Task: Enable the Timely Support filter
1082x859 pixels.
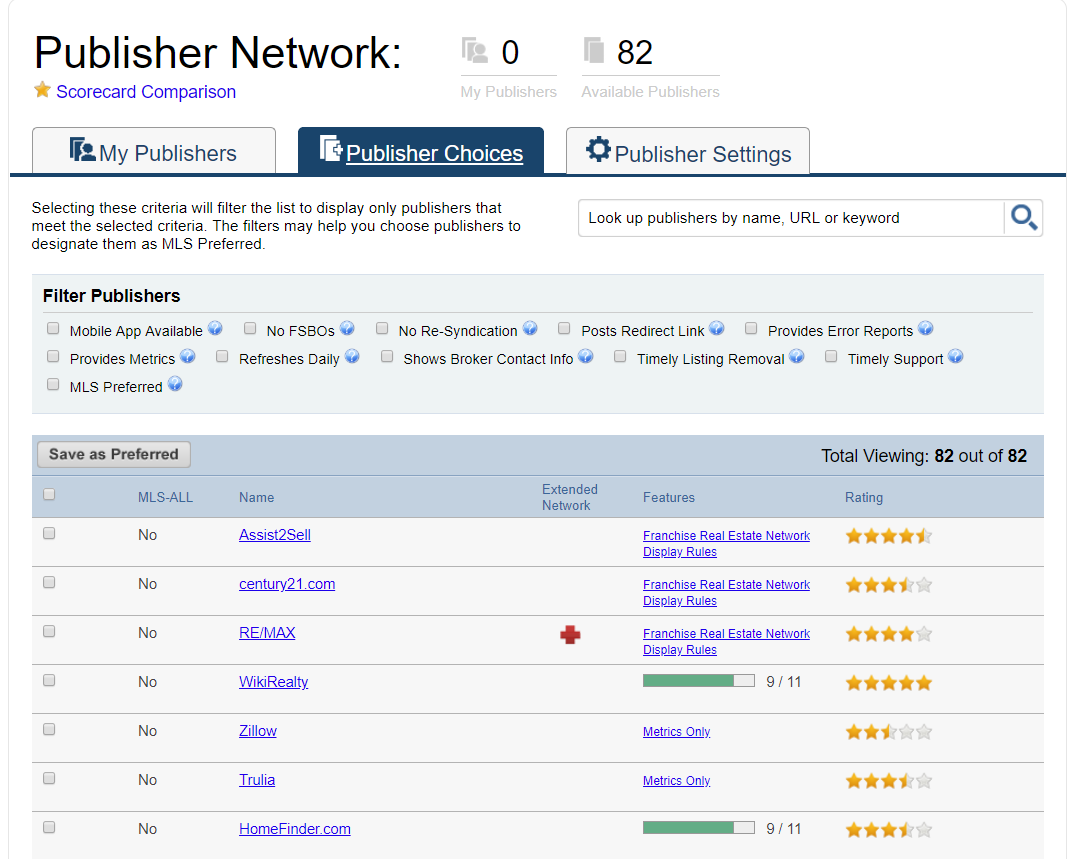Action: (x=832, y=356)
